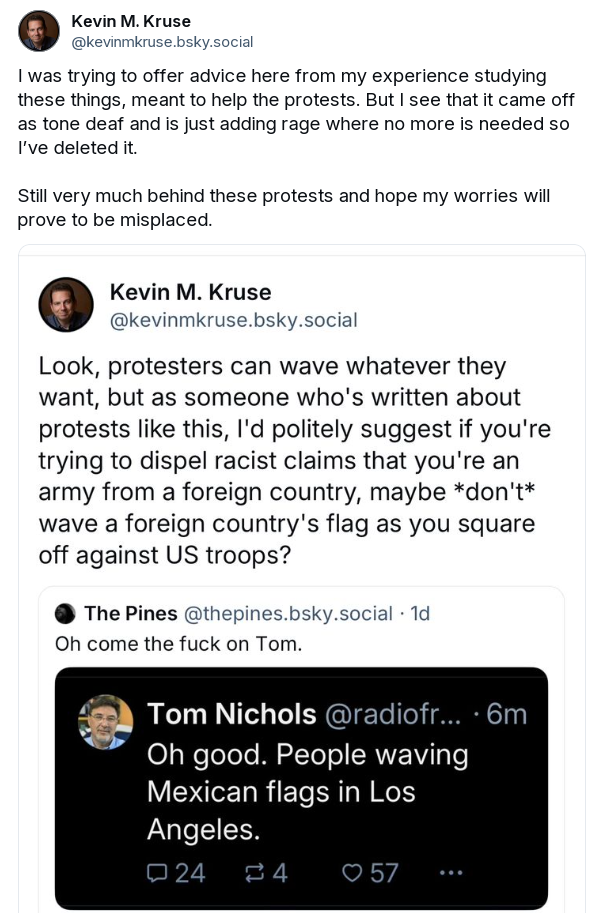The height and width of the screenshot is (922, 600).
Task: Open The Pines display name link
Action: tap(130, 613)
